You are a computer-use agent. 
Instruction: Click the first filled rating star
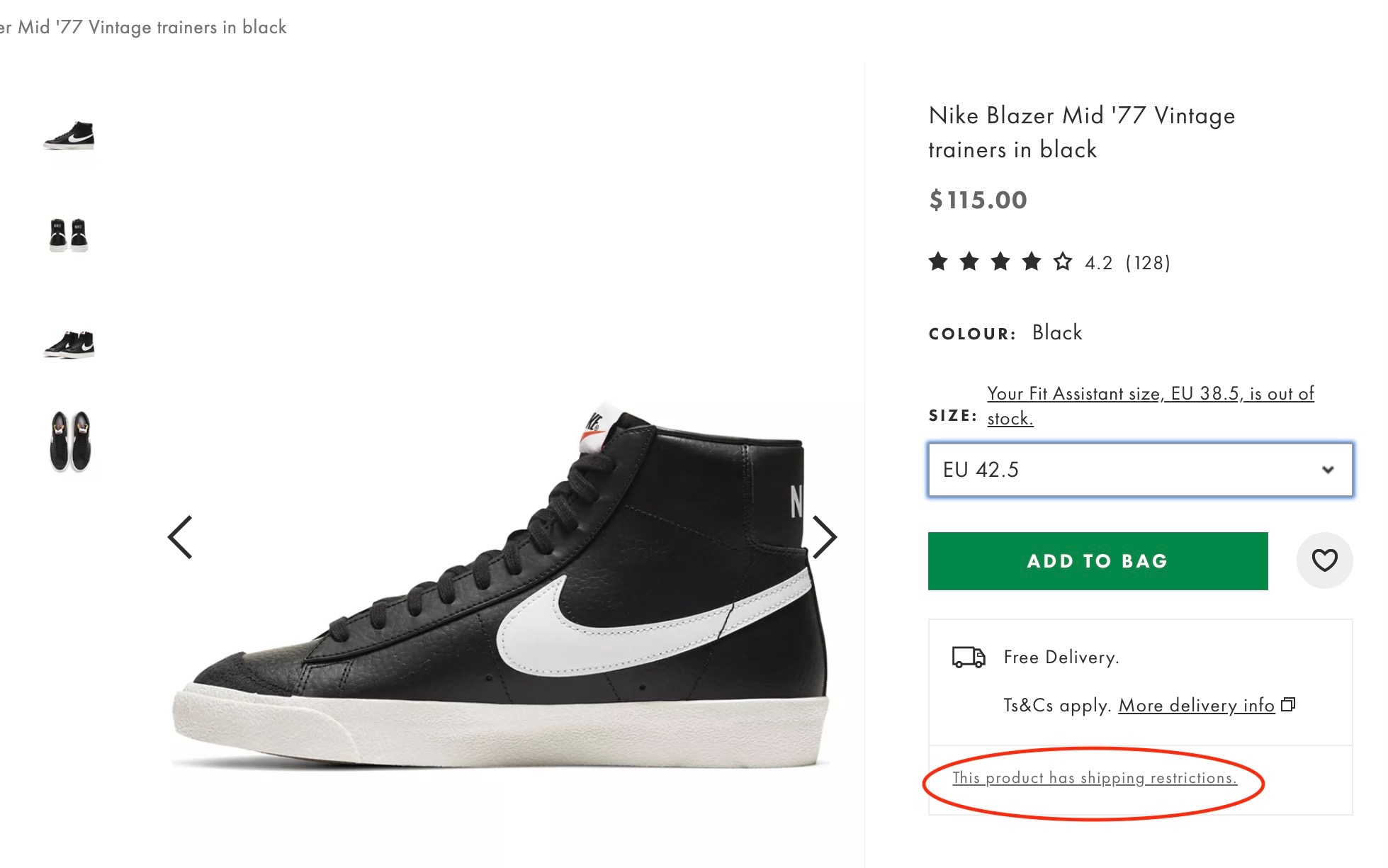[938, 262]
